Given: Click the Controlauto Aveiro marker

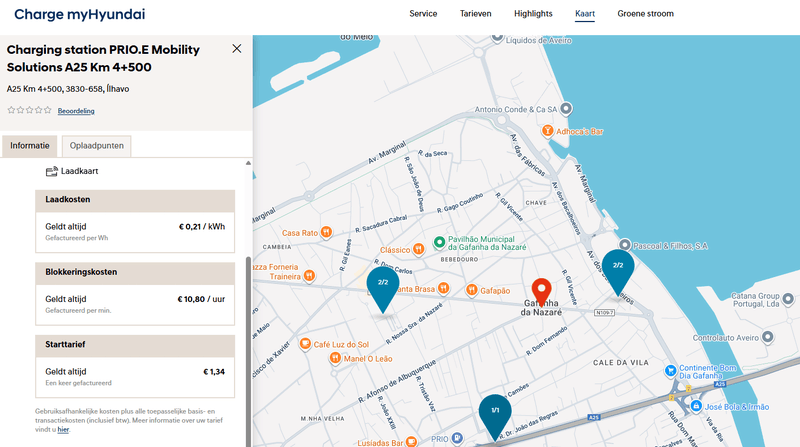Looking at the screenshot, I should [x=767, y=337].
